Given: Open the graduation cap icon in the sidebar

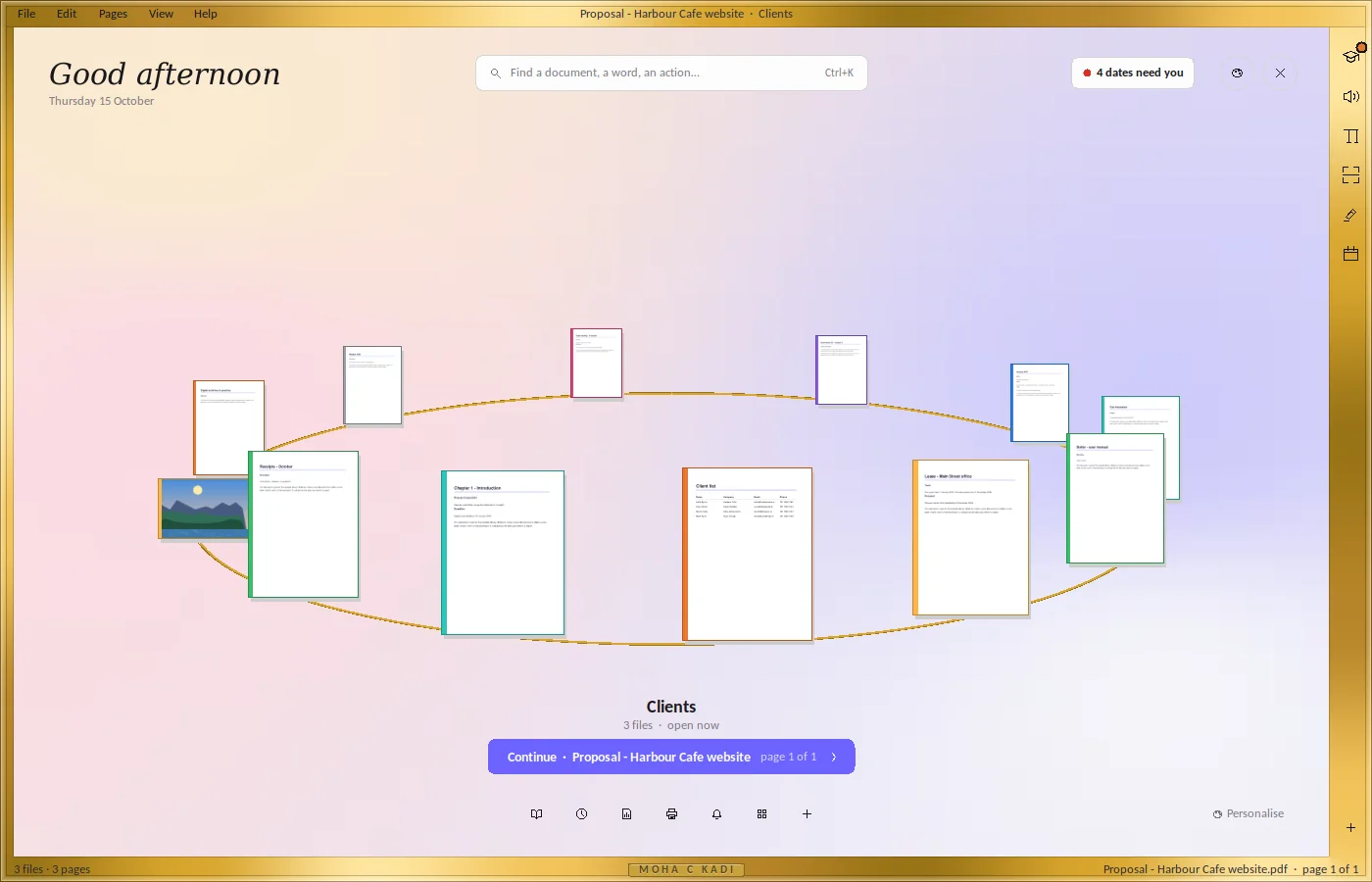Looking at the screenshot, I should coord(1351,56).
